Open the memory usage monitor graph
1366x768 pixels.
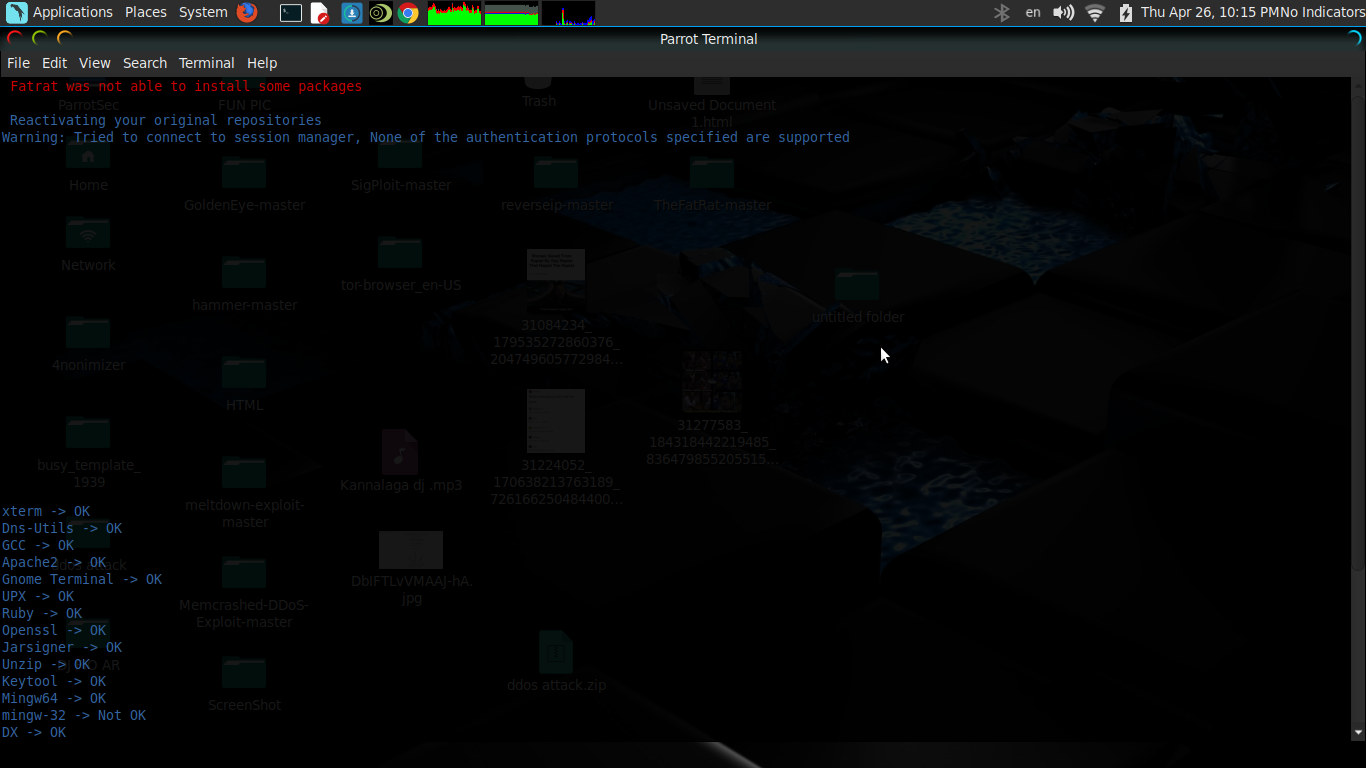[x=511, y=13]
